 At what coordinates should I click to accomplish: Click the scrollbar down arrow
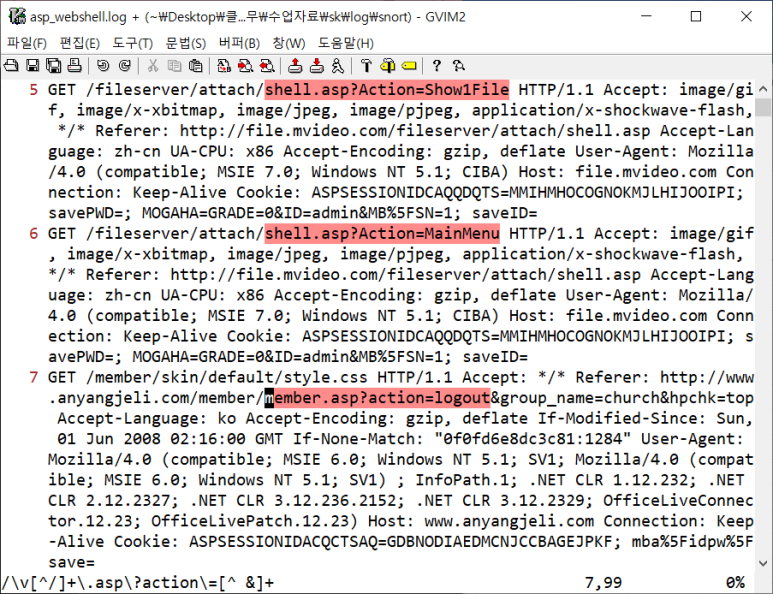(763, 563)
